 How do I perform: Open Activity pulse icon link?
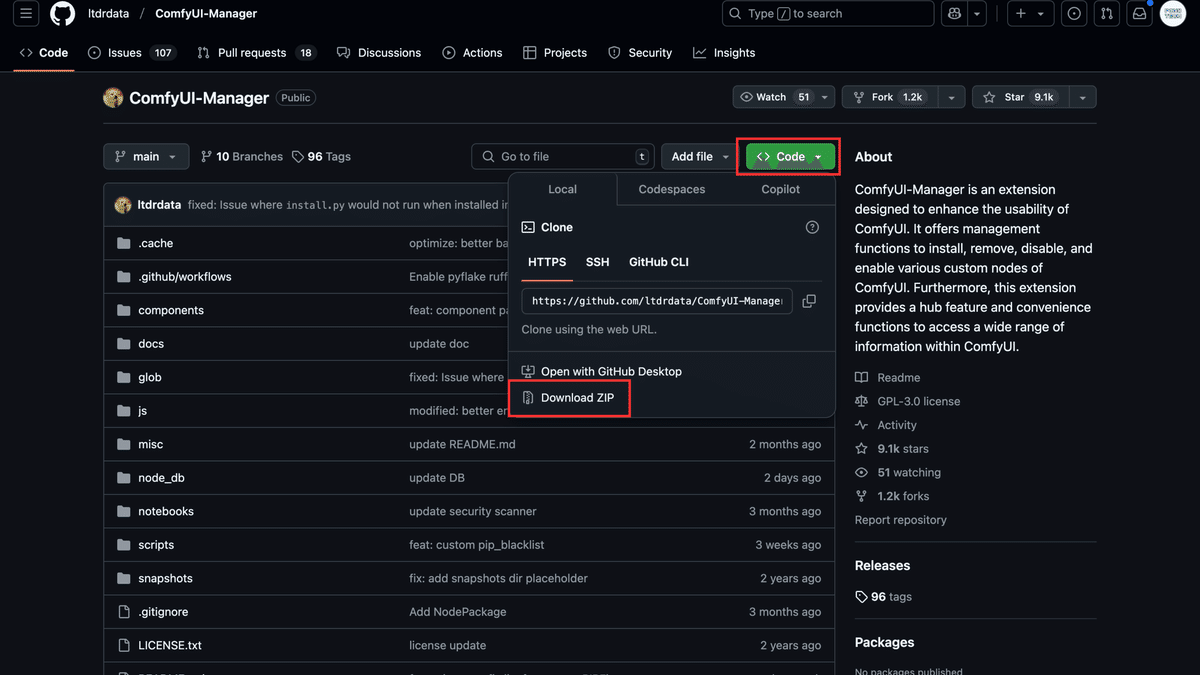(862, 426)
